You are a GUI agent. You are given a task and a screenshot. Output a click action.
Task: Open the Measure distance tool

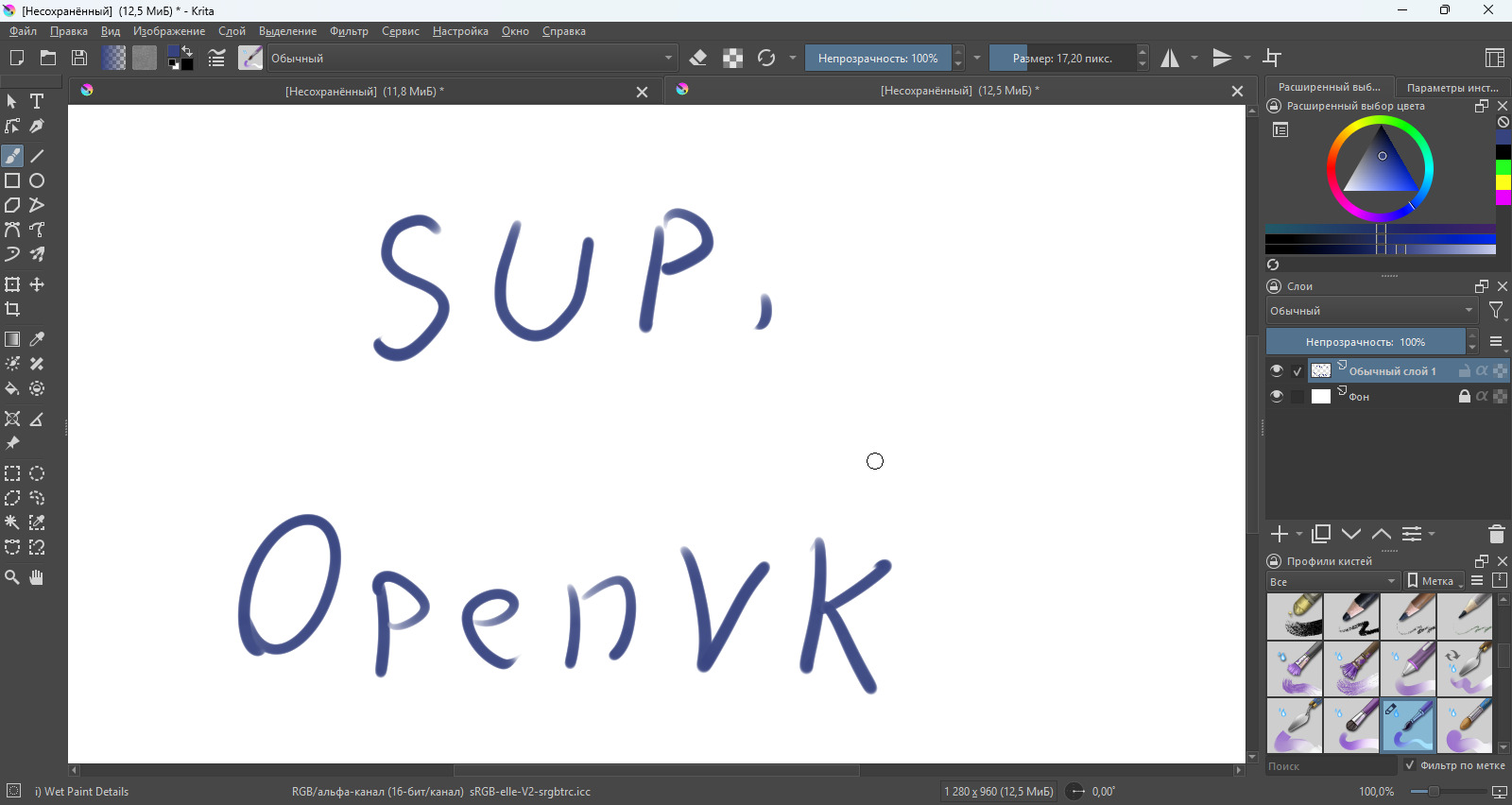pos(37,419)
